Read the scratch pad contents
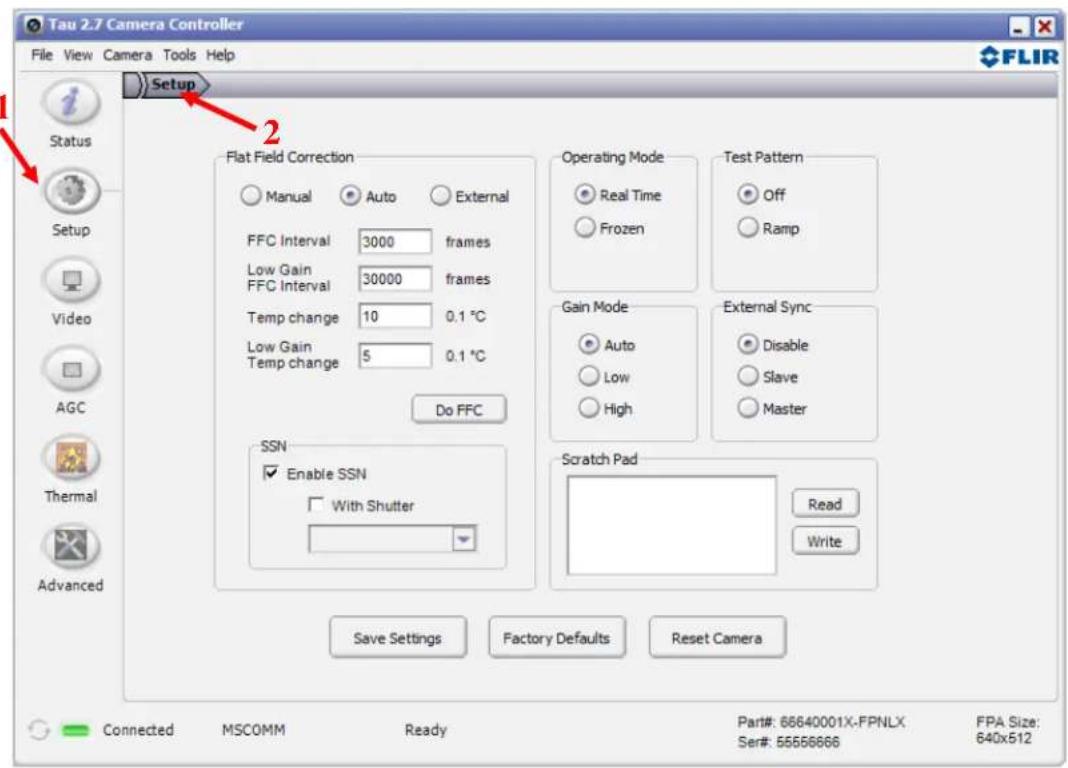The image size is (1068, 768). [x=825, y=504]
